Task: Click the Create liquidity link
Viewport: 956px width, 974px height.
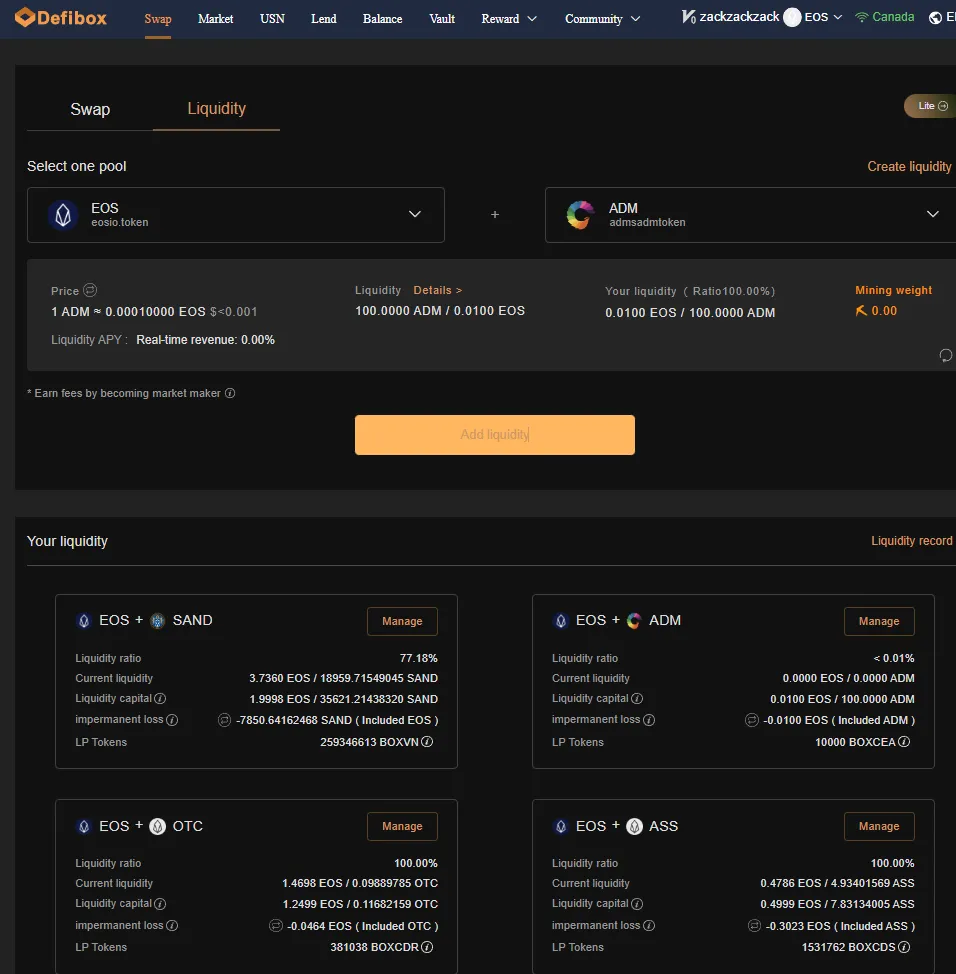Action: pos(909,166)
